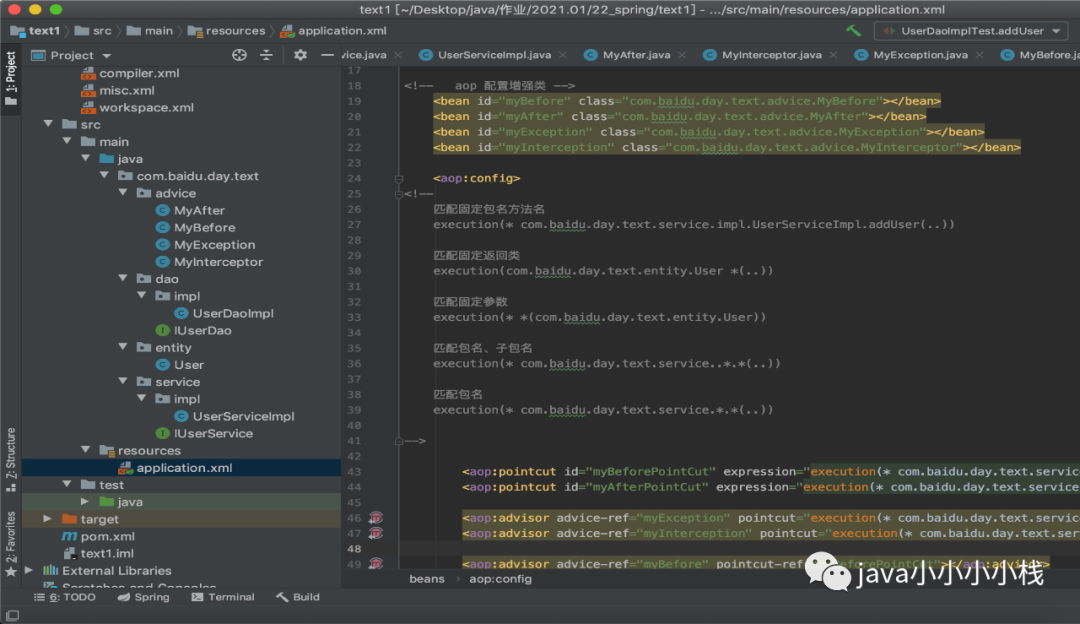
Task: Collapse the main folder
Action: click(x=67, y=141)
